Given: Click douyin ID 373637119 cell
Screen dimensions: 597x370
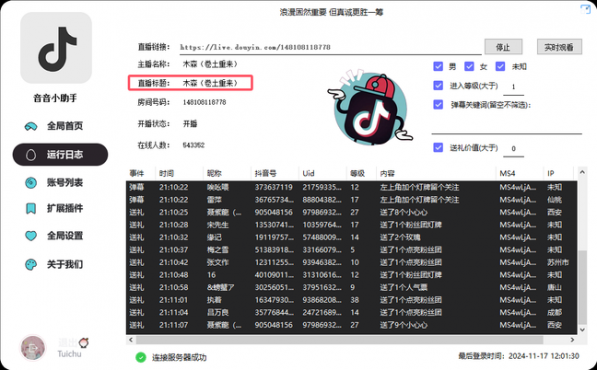Looking at the screenshot, I should (274, 187).
